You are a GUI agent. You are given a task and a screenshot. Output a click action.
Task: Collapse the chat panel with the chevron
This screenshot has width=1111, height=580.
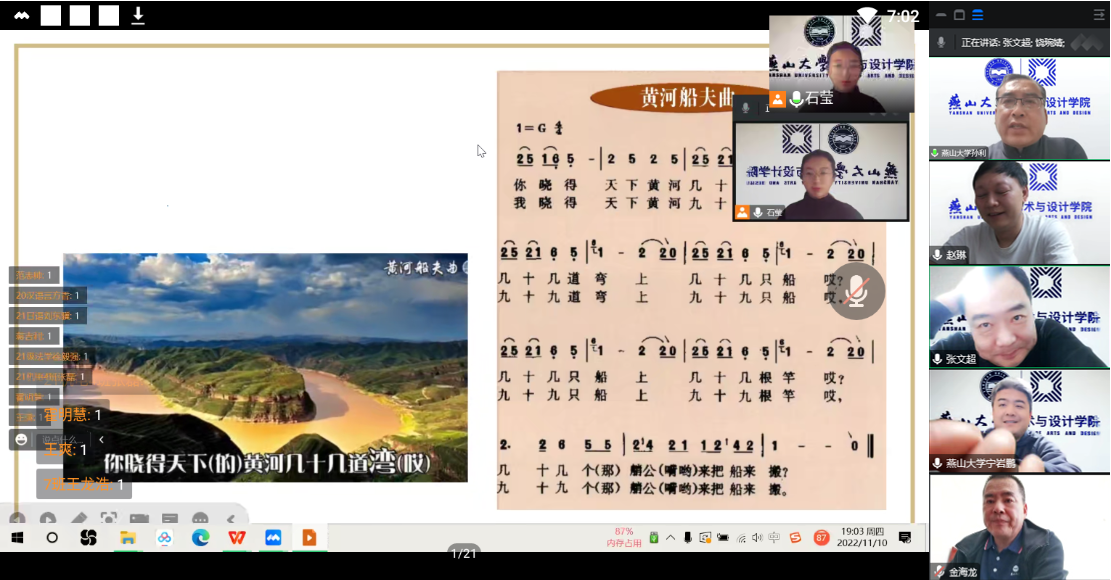click(100, 439)
